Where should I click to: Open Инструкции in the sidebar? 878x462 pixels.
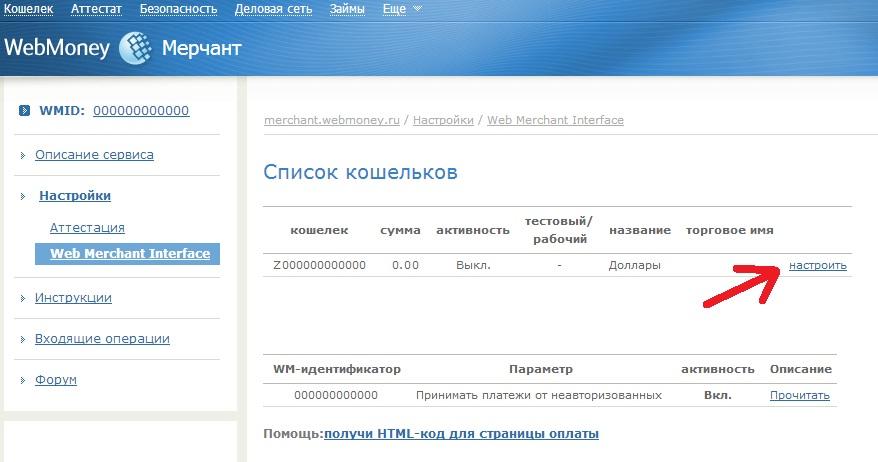[x=73, y=297]
